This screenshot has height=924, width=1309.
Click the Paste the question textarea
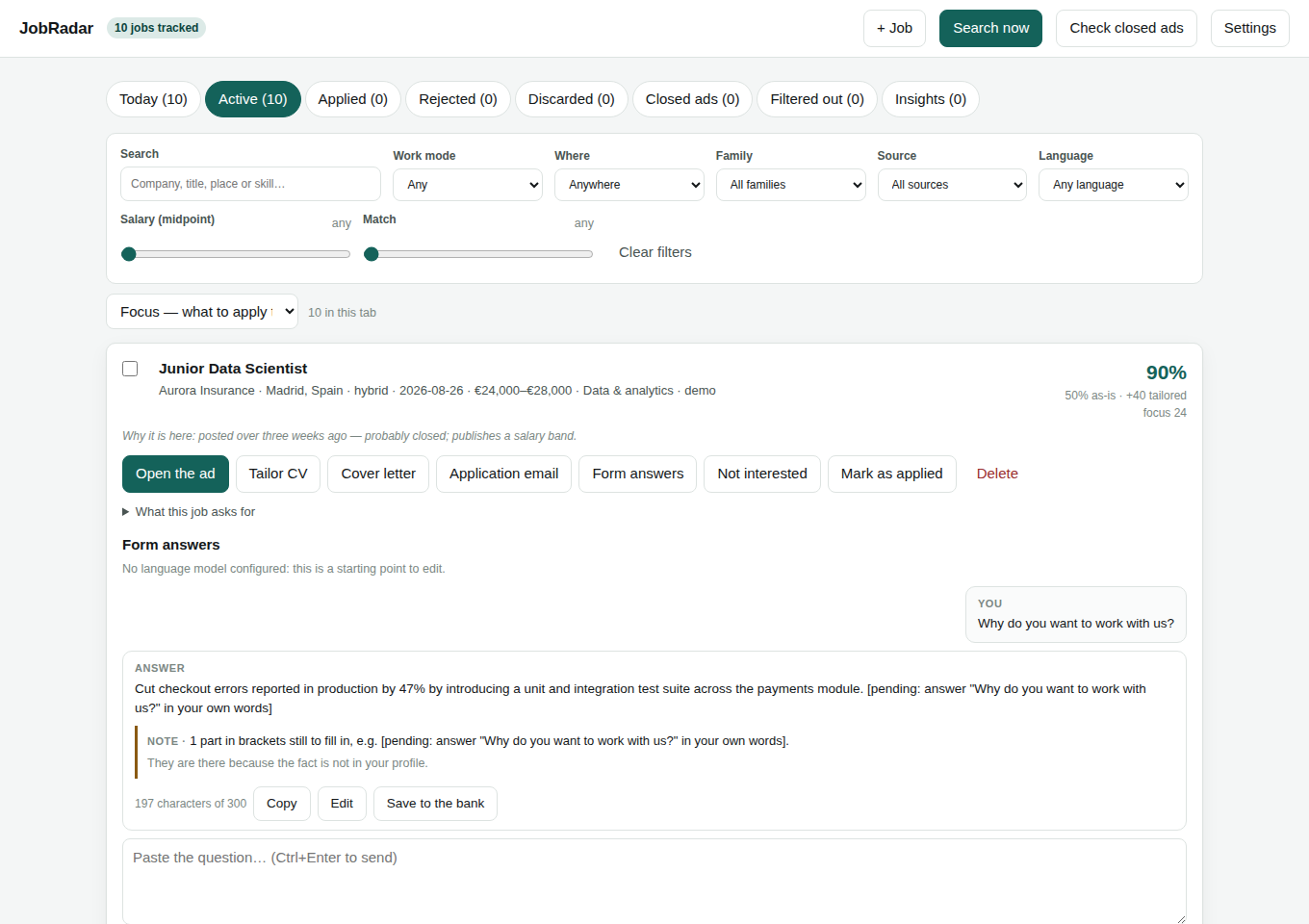(x=654, y=882)
